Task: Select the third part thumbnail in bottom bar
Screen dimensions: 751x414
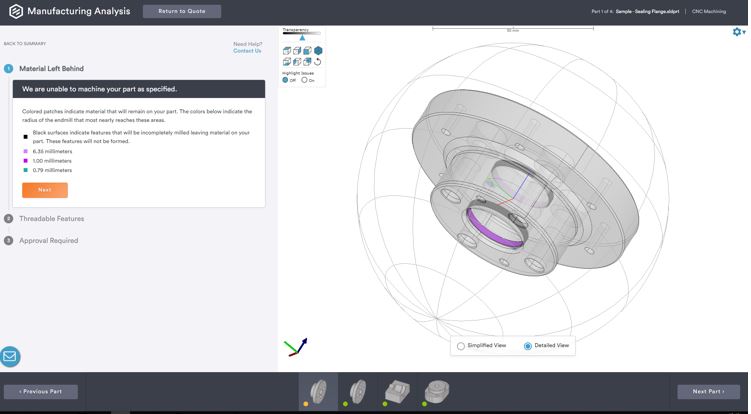Action: [x=395, y=390]
